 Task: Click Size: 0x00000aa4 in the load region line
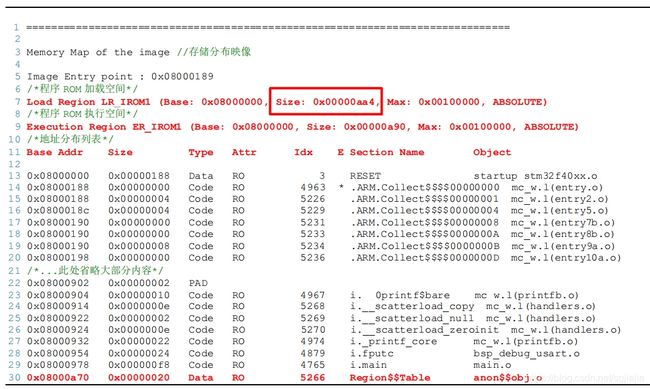coord(326,102)
